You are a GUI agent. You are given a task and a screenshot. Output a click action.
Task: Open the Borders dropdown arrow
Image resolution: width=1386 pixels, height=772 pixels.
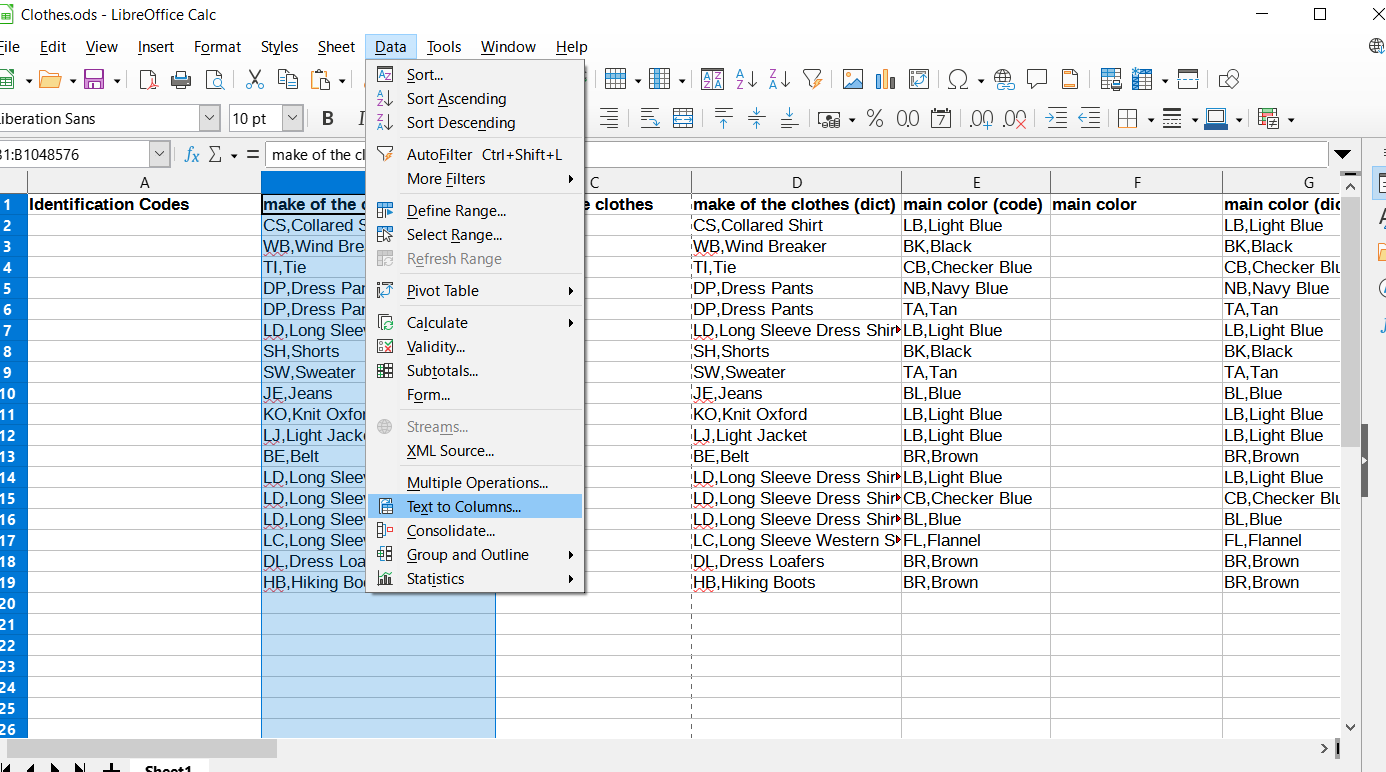1150,120
